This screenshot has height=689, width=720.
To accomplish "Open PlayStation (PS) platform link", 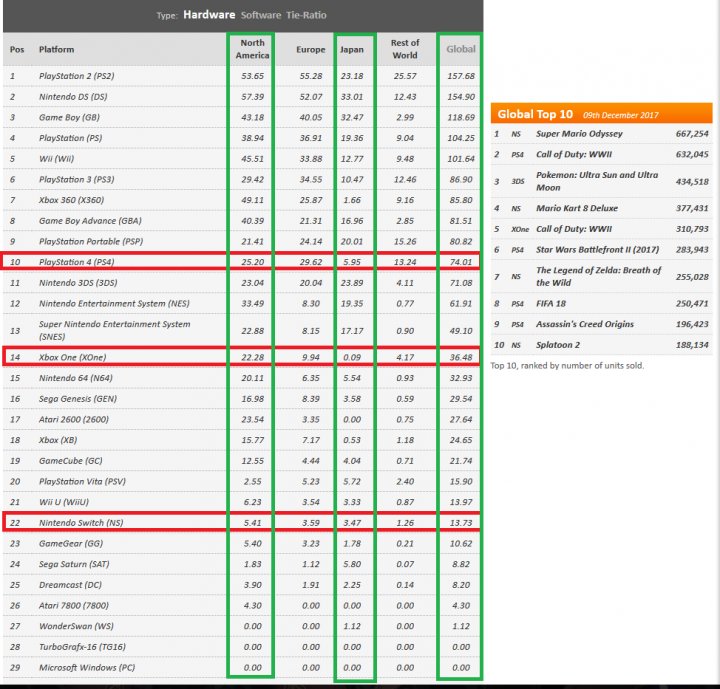I will coord(70,138).
